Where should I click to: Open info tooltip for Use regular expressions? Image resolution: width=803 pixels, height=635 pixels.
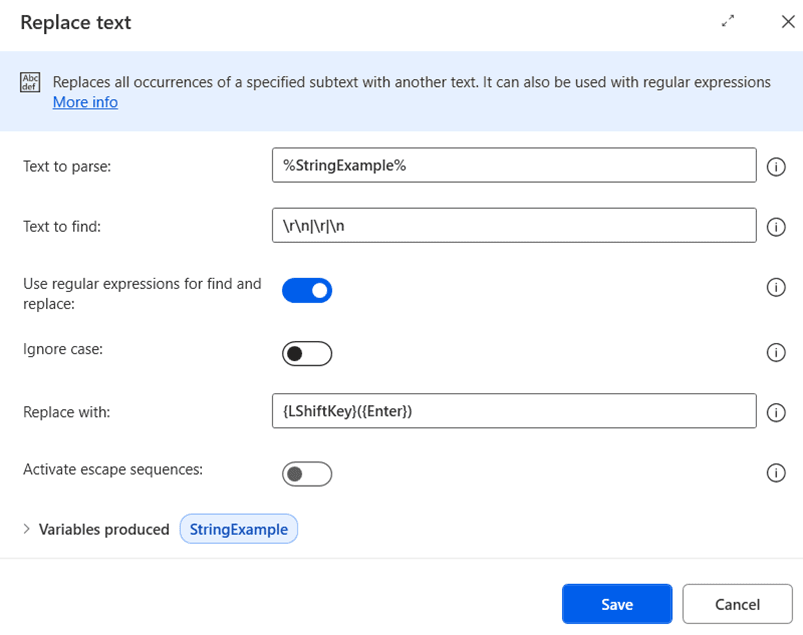pyautogui.click(x=775, y=288)
